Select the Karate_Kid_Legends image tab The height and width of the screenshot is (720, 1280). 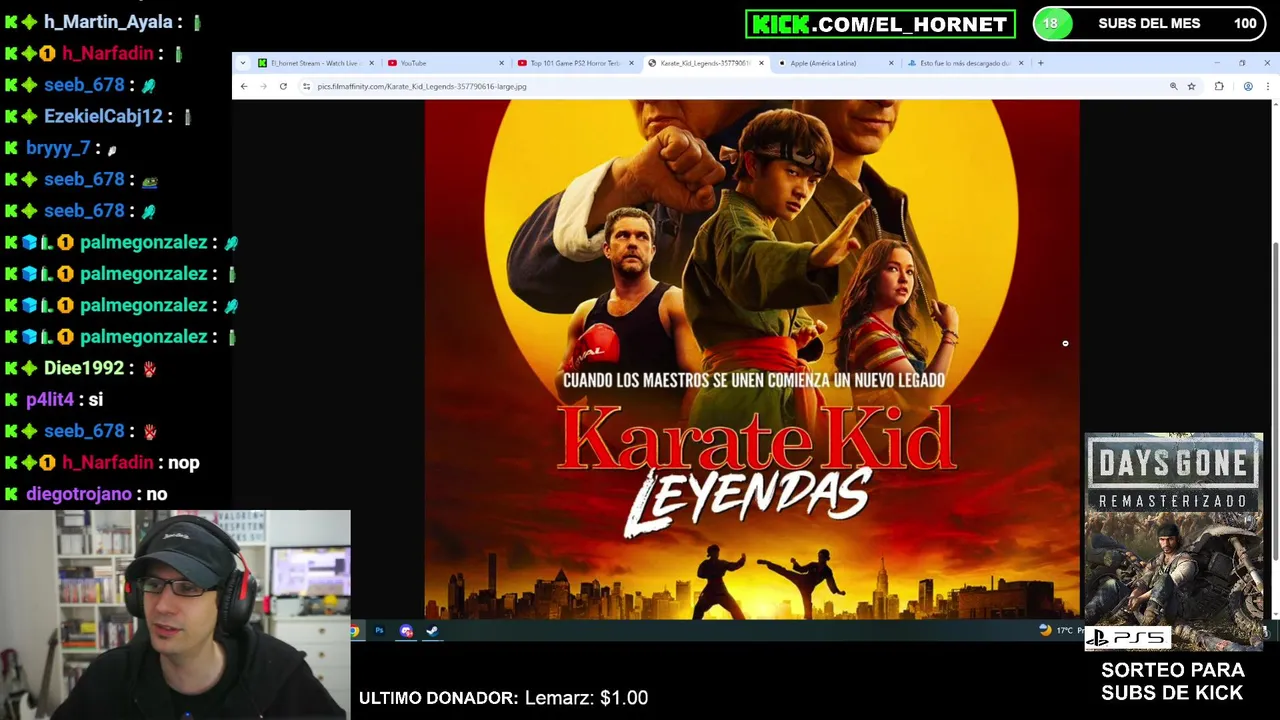click(x=705, y=63)
